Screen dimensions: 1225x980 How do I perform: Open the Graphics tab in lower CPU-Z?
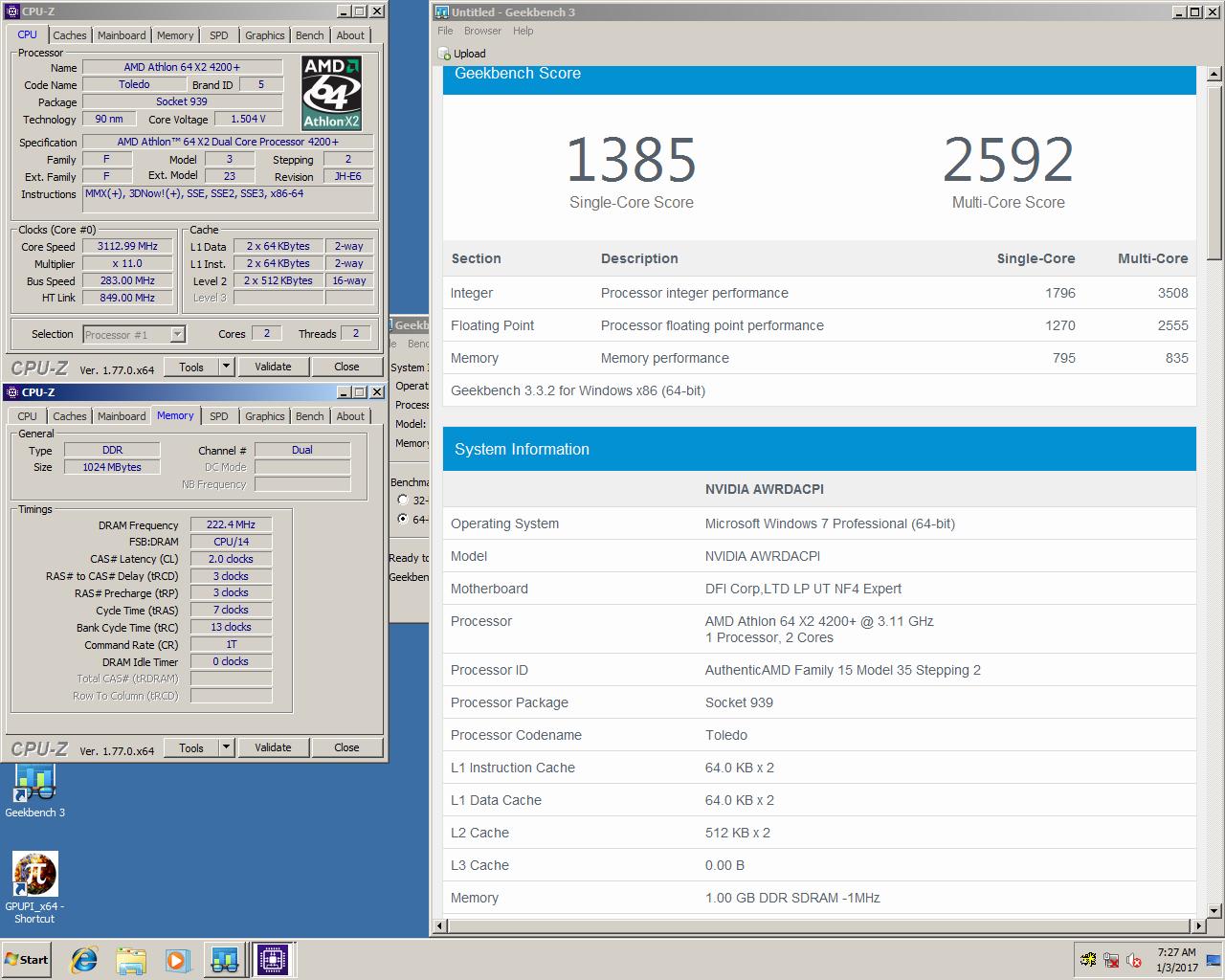264,416
